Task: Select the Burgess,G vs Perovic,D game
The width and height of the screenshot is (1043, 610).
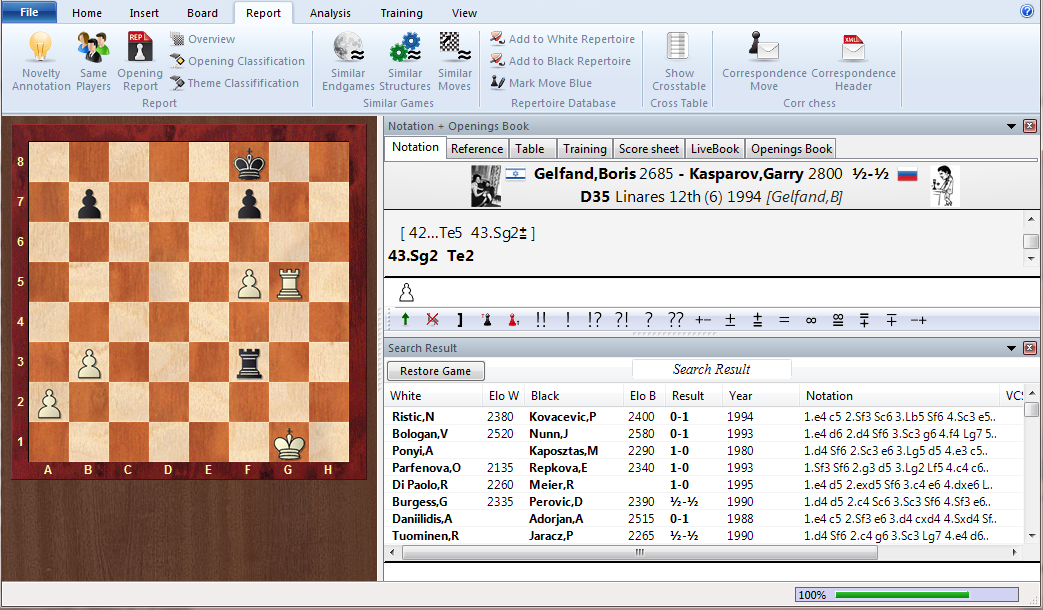Action: 704,502
